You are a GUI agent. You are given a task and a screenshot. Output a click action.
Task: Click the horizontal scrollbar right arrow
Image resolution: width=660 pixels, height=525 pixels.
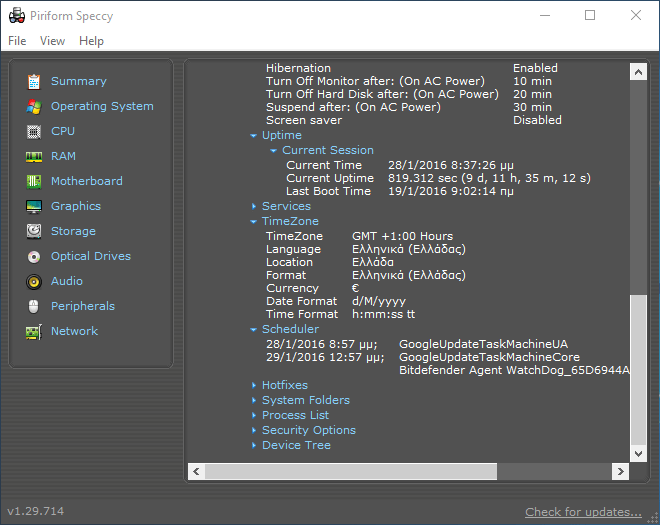(x=620, y=472)
